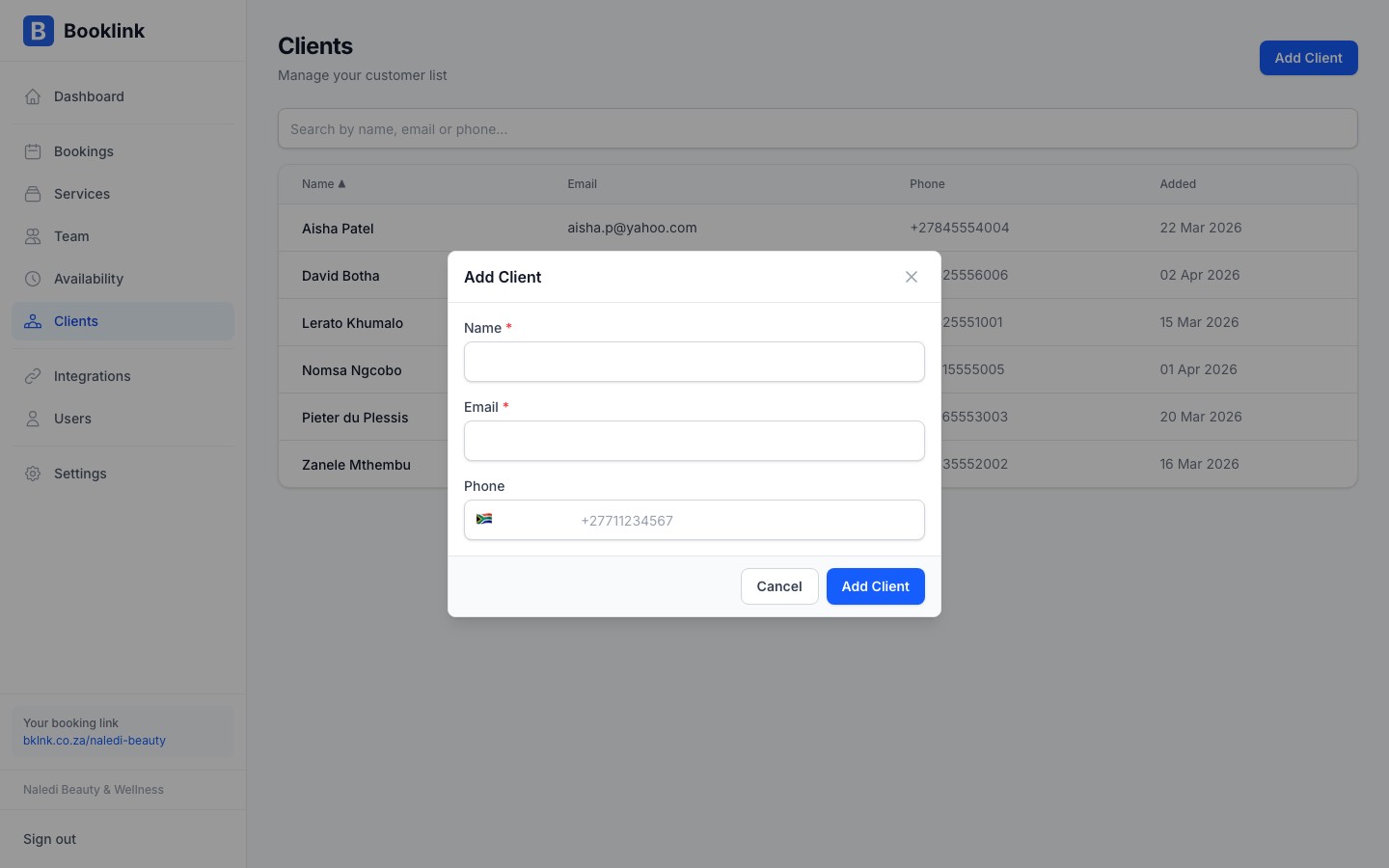Viewport: 1389px width, 868px height.
Task: Close the Add Client dialog
Action: pos(911,277)
